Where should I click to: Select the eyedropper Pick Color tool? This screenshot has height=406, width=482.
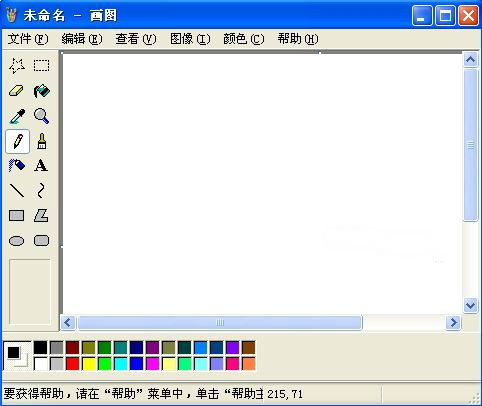(x=17, y=116)
